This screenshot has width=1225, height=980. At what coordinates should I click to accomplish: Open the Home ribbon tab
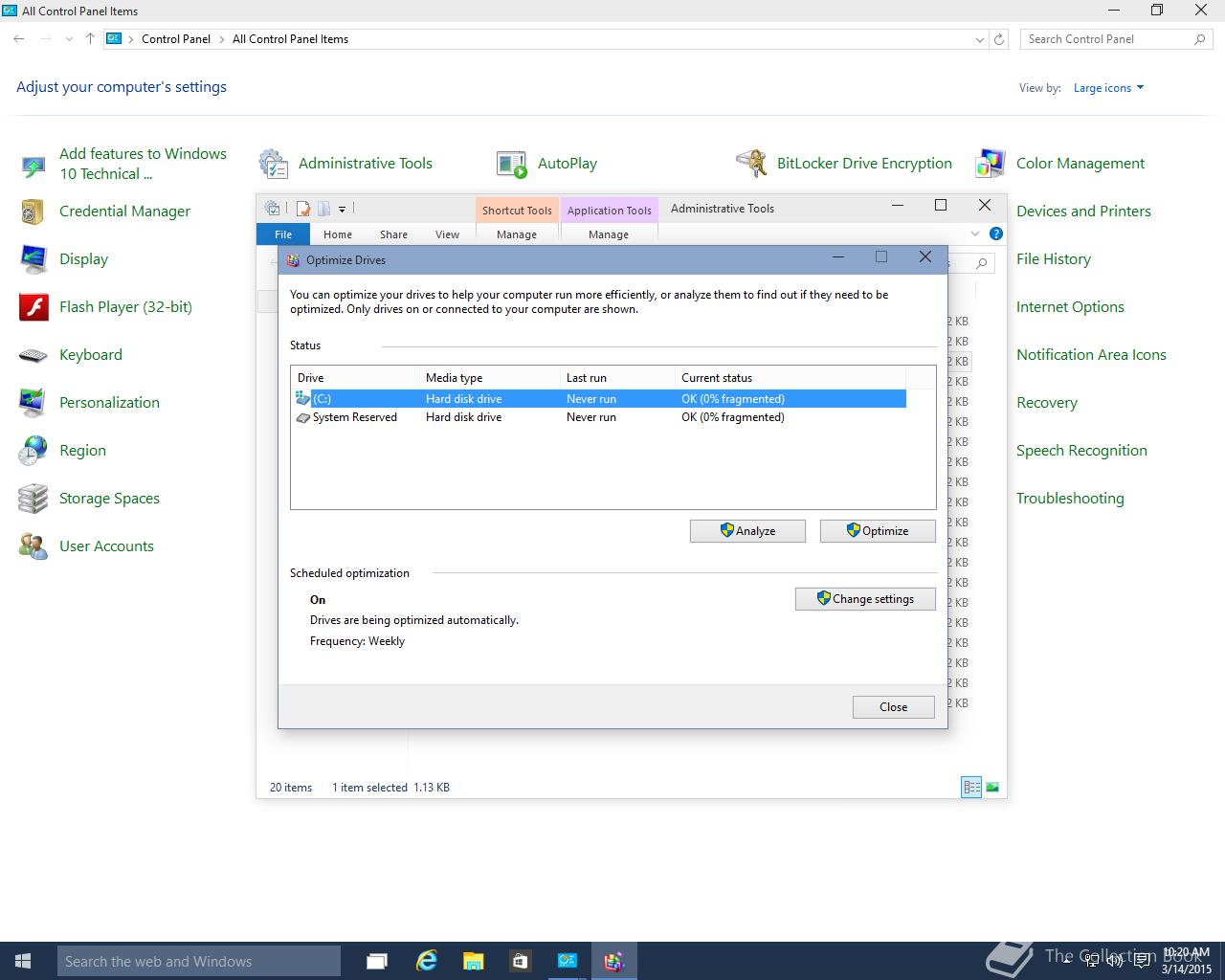[x=337, y=234]
